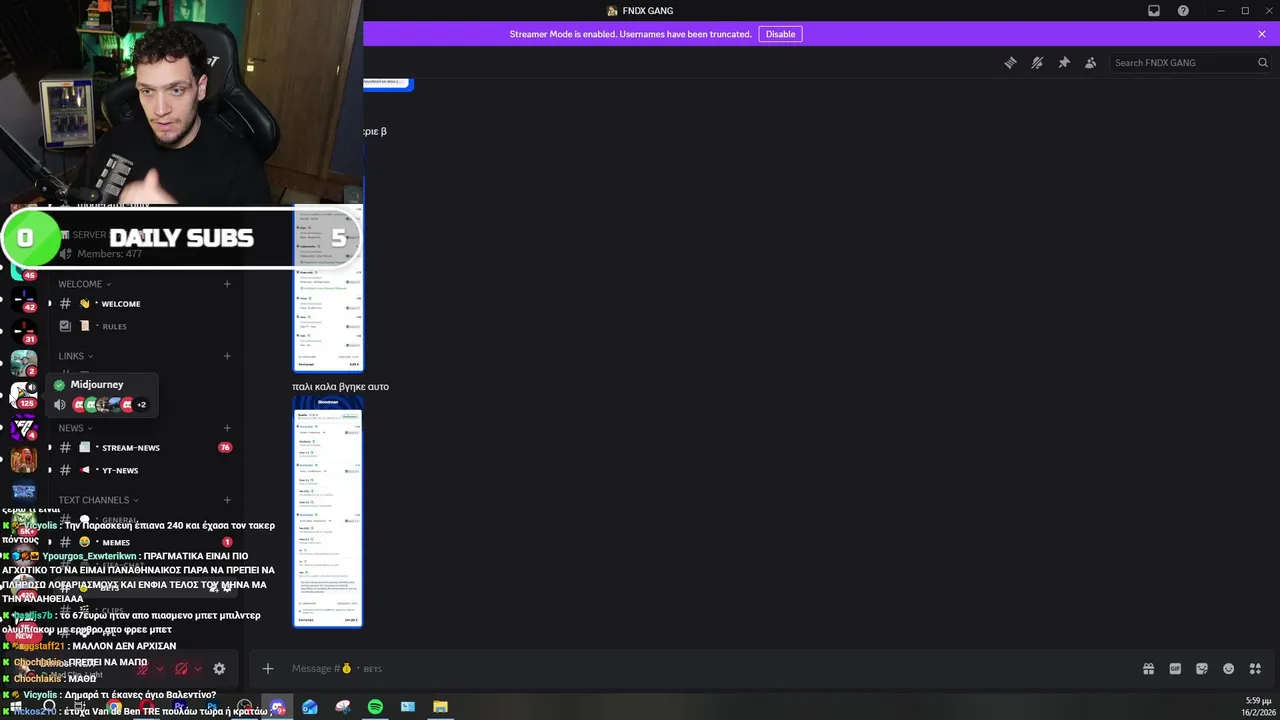Open Discord from the taskbar

277,707
